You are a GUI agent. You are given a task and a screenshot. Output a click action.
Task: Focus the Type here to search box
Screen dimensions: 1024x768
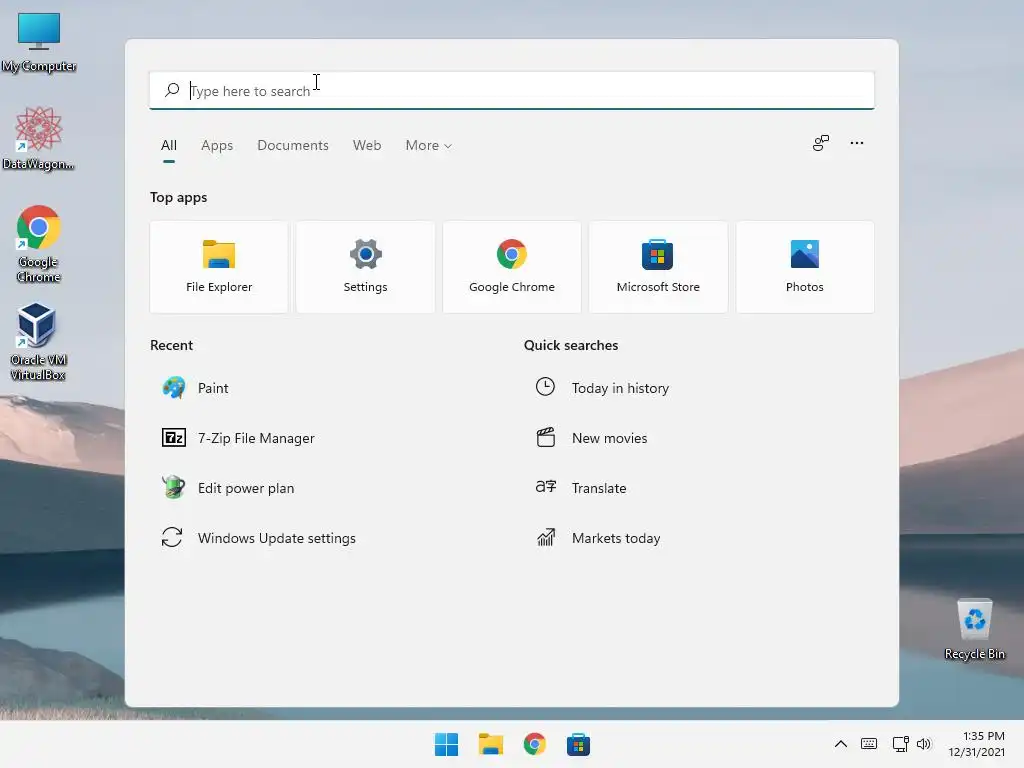point(511,90)
